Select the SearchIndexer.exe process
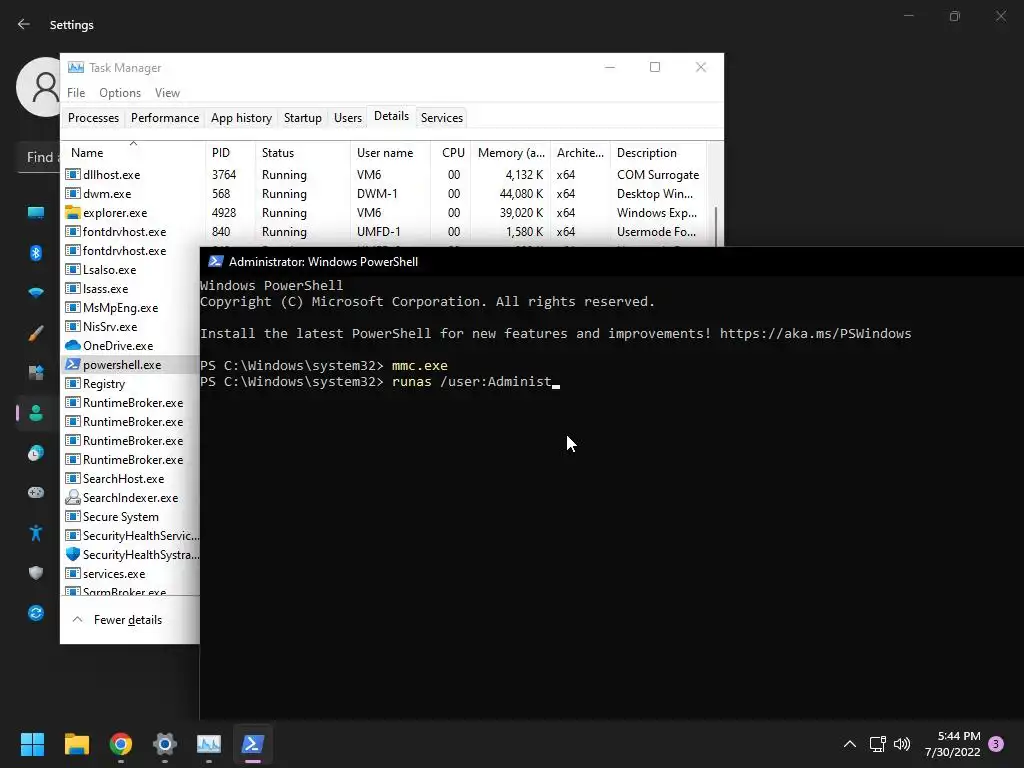This screenshot has height=768, width=1024. (131, 498)
